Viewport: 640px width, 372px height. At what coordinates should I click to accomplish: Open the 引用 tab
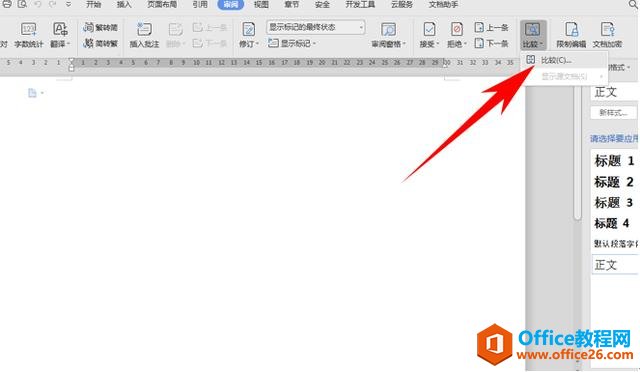[x=200, y=4]
